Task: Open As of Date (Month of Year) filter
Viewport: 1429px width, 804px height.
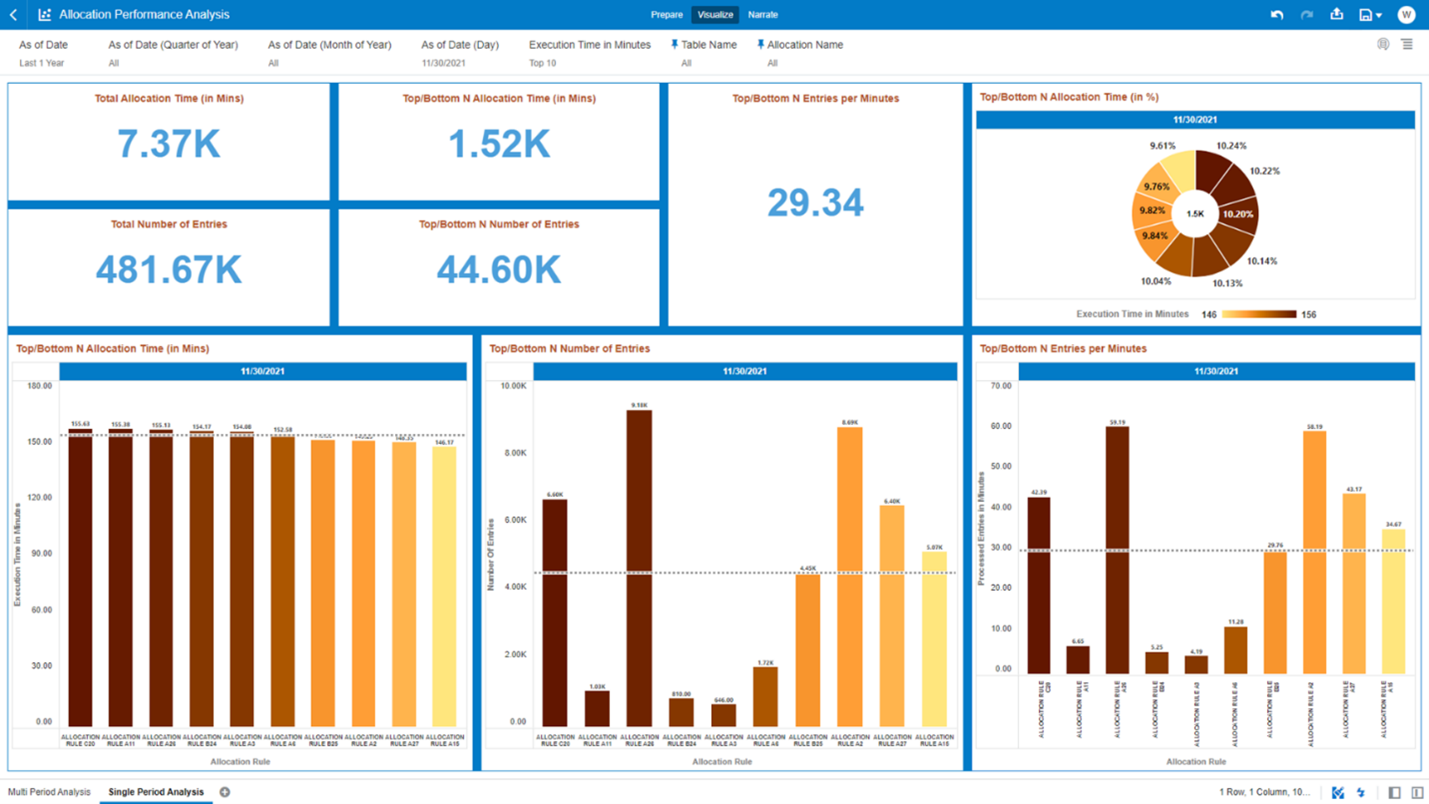Action: [329, 53]
